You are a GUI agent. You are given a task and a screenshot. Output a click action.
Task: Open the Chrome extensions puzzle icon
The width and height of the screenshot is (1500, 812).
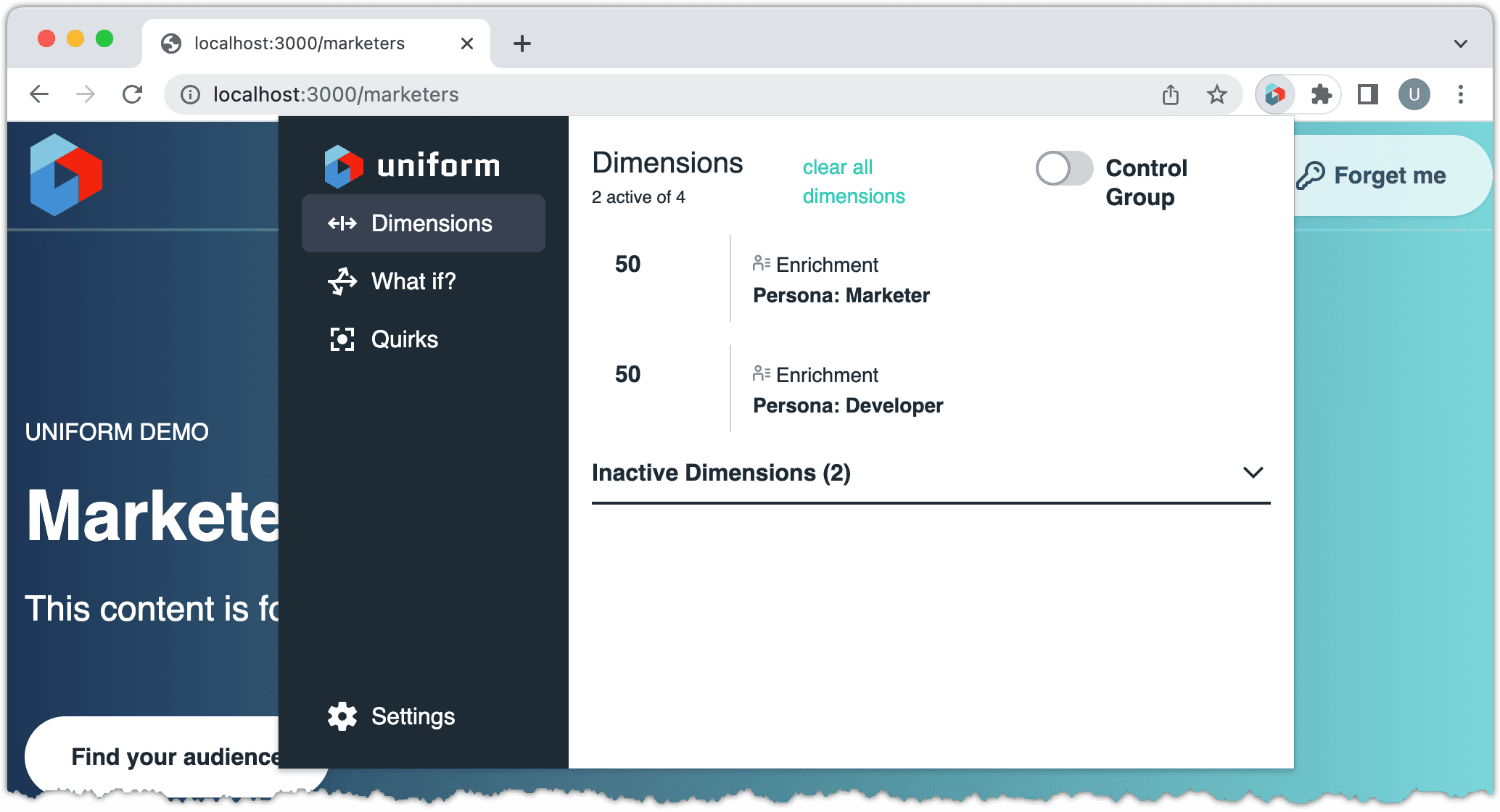(1322, 94)
